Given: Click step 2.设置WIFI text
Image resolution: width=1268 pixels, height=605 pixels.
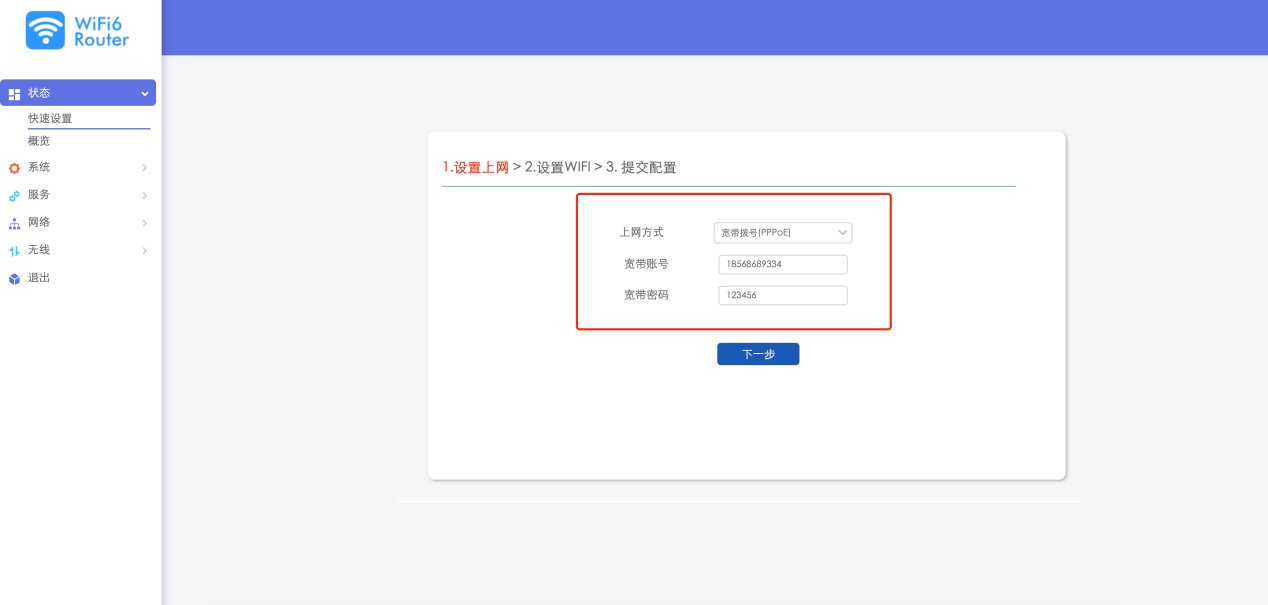Looking at the screenshot, I should pos(557,167).
